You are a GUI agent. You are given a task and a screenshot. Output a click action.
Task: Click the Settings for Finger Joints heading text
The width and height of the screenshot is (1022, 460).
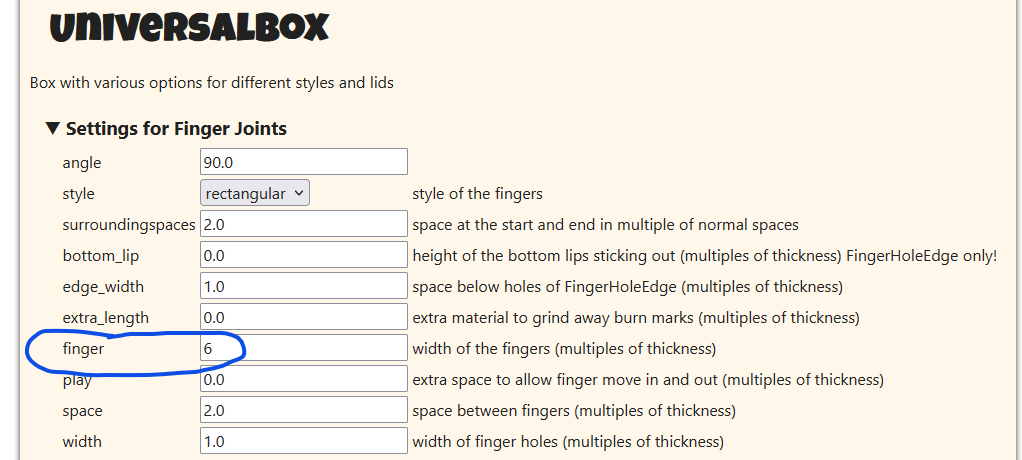pyautogui.click(x=176, y=129)
